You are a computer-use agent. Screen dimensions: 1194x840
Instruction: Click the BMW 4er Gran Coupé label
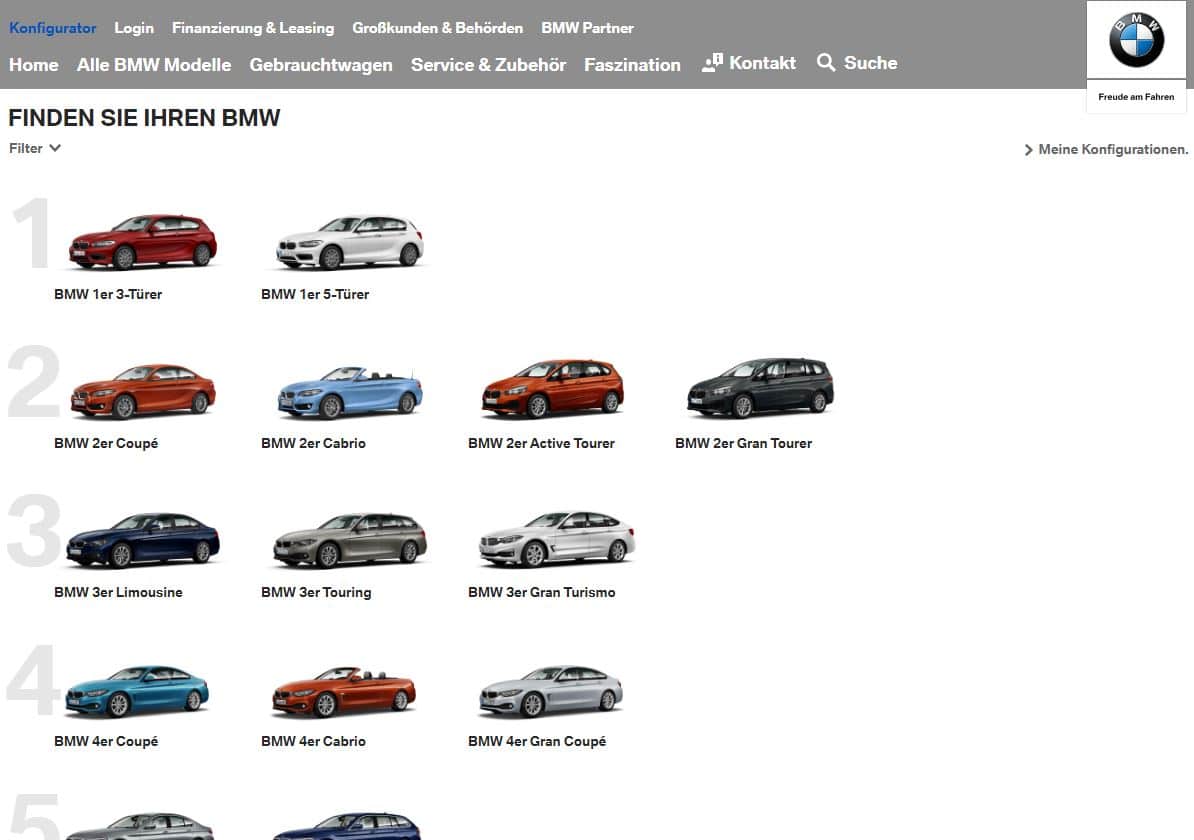[x=537, y=742]
